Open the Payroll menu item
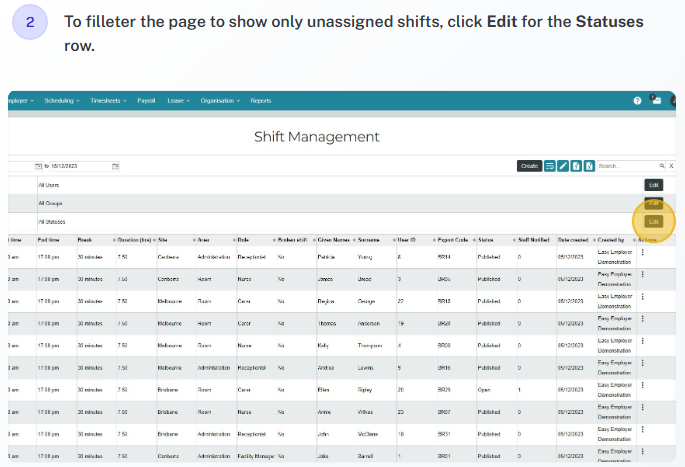685x467 pixels. coord(146,101)
